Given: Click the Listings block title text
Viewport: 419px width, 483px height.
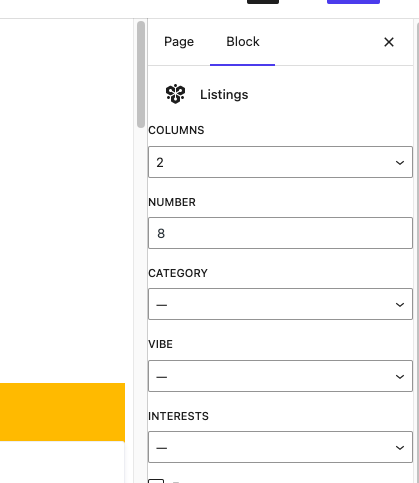Looking at the screenshot, I should tap(224, 95).
